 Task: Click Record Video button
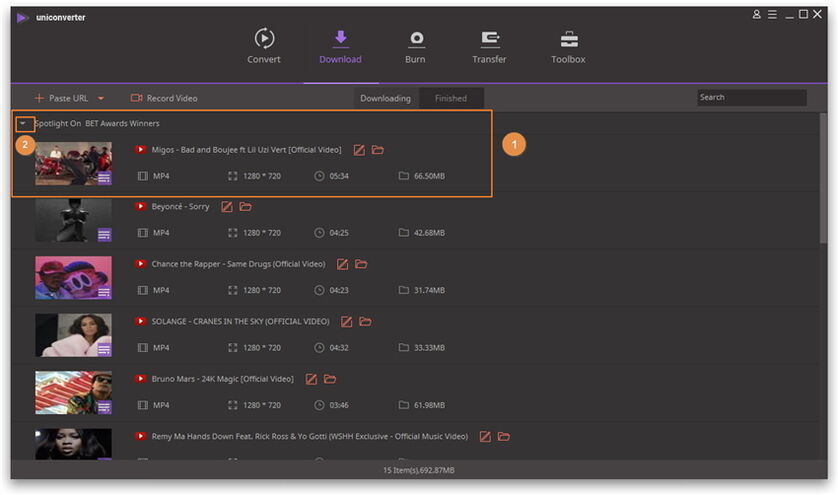[x=164, y=98]
